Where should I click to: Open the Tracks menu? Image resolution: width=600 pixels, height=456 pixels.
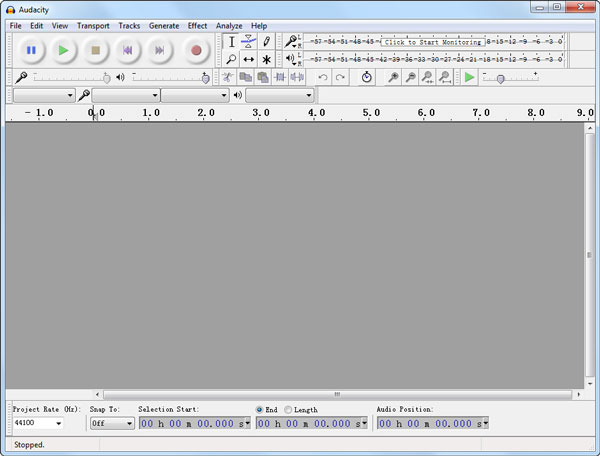pos(129,26)
